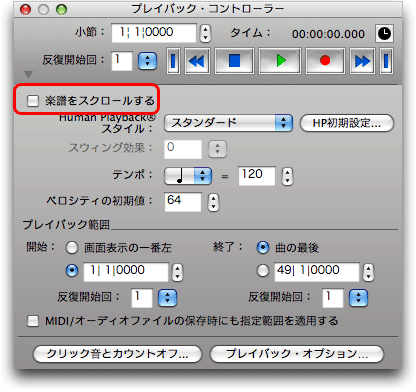Click the time display 00:00:00.000
This screenshot has height=392, width=416.
[328, 34]
